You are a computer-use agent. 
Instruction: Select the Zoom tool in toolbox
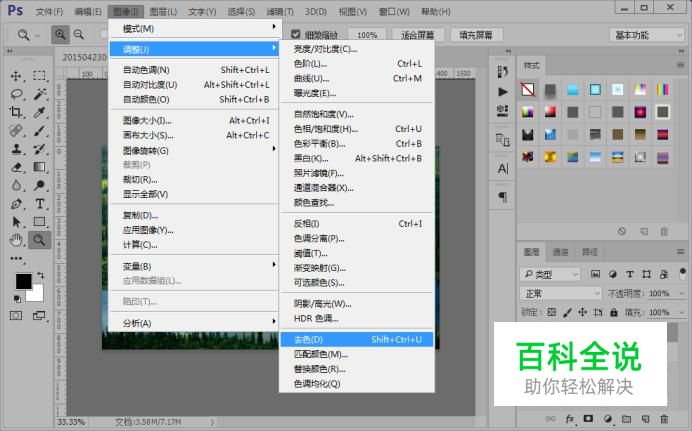[x=40, y=240]
